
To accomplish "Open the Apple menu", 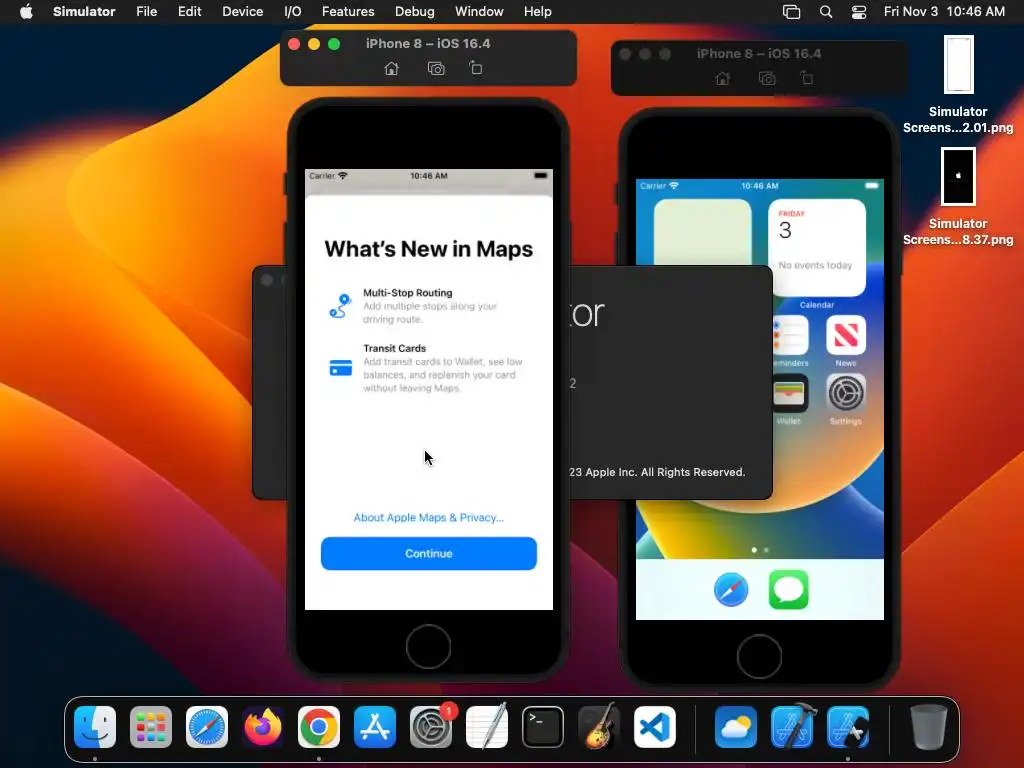I will 26,11.
